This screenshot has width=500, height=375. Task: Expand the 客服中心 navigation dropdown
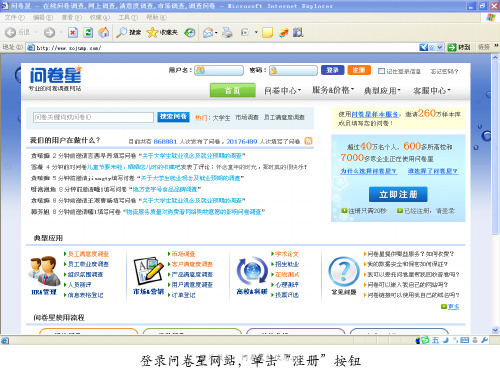(432, 90)
